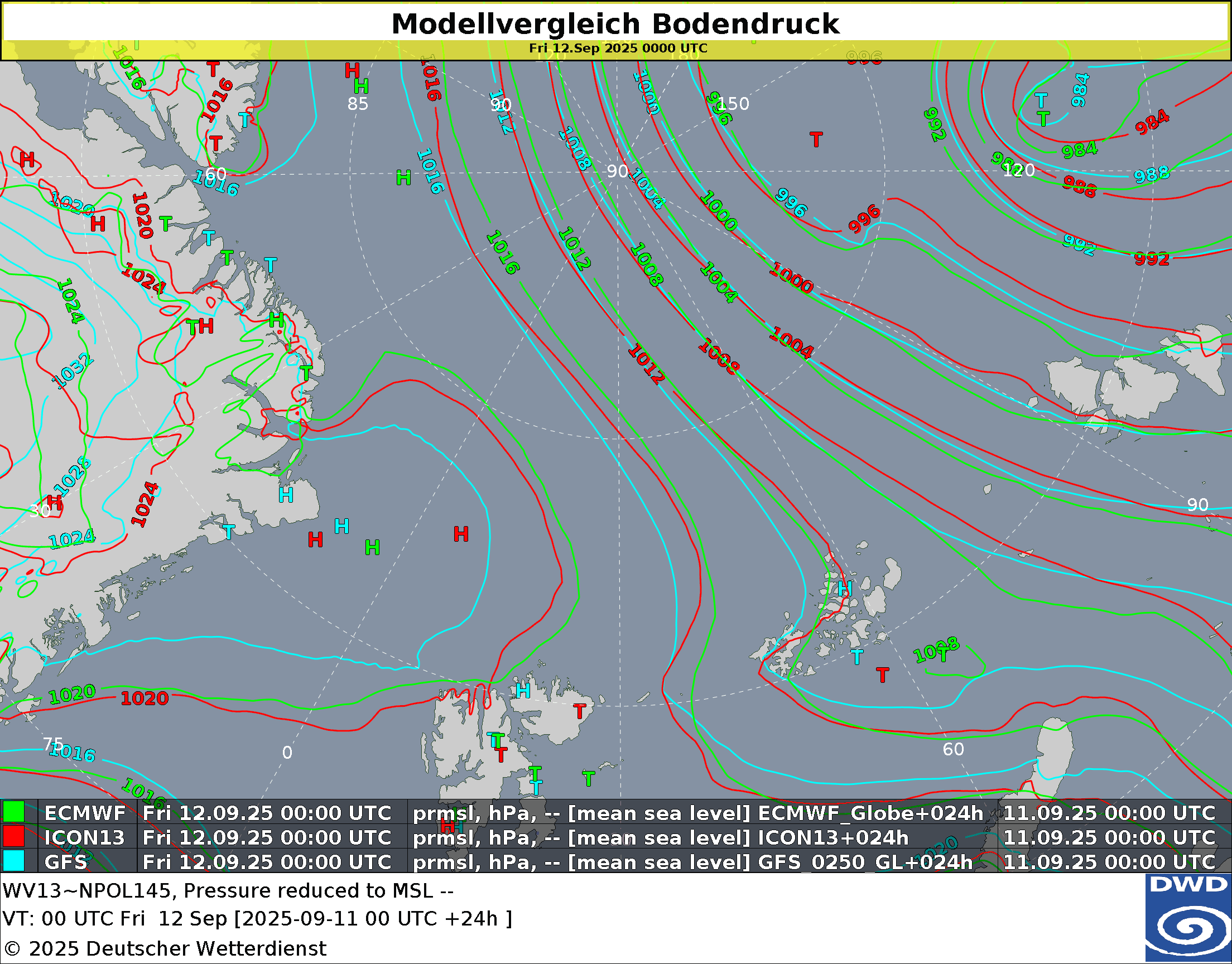Click the red "1012" isobar label
The image size is (1232, 964).
click(x=646, y=364)
